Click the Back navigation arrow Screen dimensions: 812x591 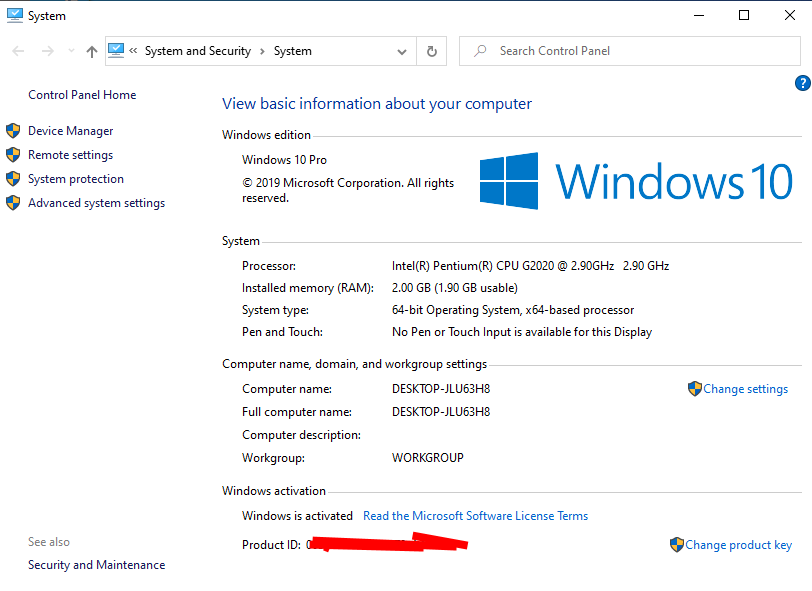(x=18, y=51)
